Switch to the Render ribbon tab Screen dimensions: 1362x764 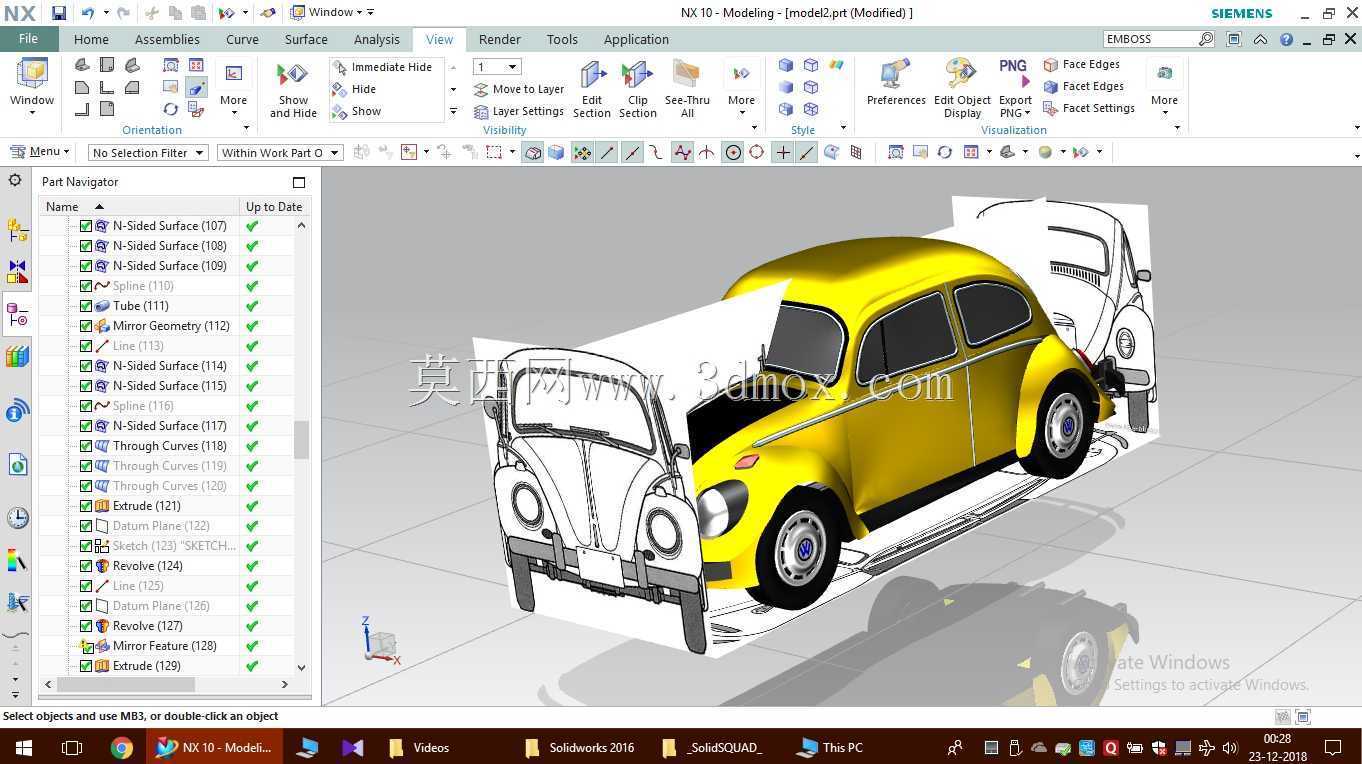(x=499, y=39)
